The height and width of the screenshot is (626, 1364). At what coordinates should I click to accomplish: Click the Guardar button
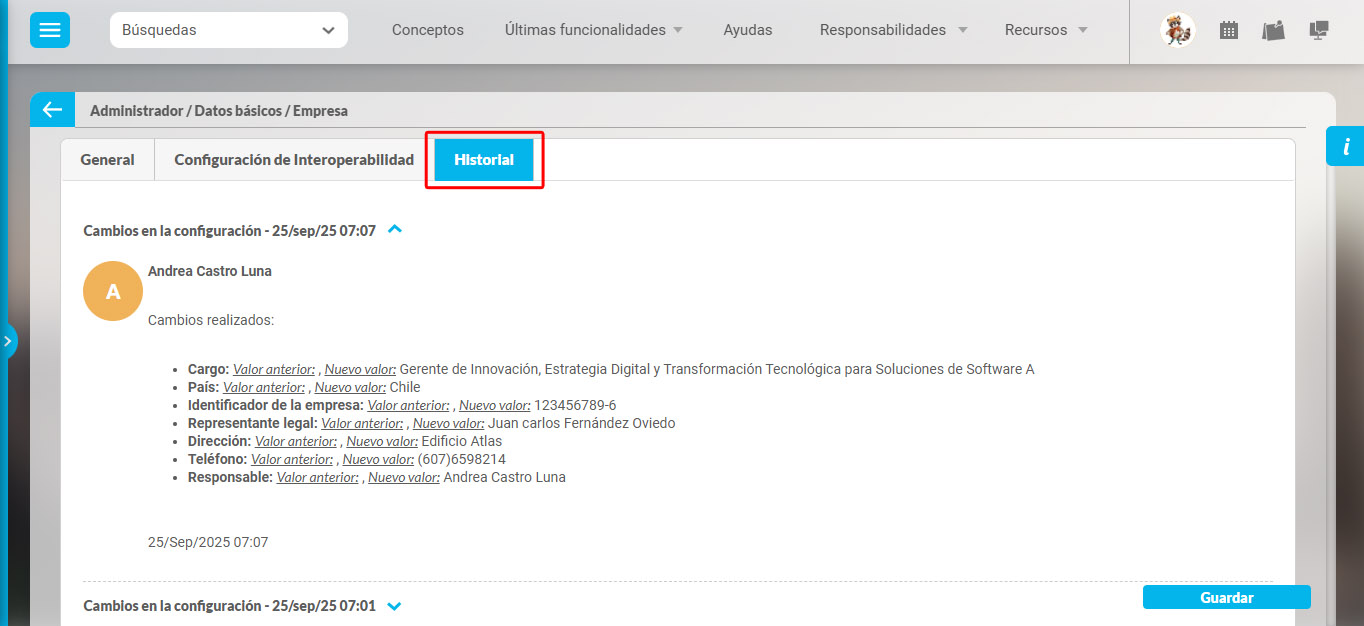click(1226, 598)
